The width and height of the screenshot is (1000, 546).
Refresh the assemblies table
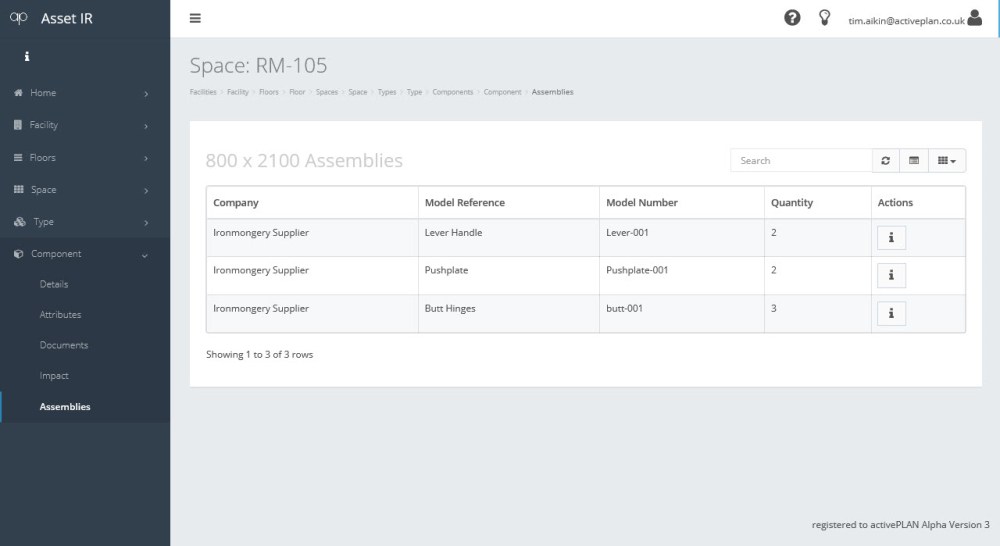885,160
